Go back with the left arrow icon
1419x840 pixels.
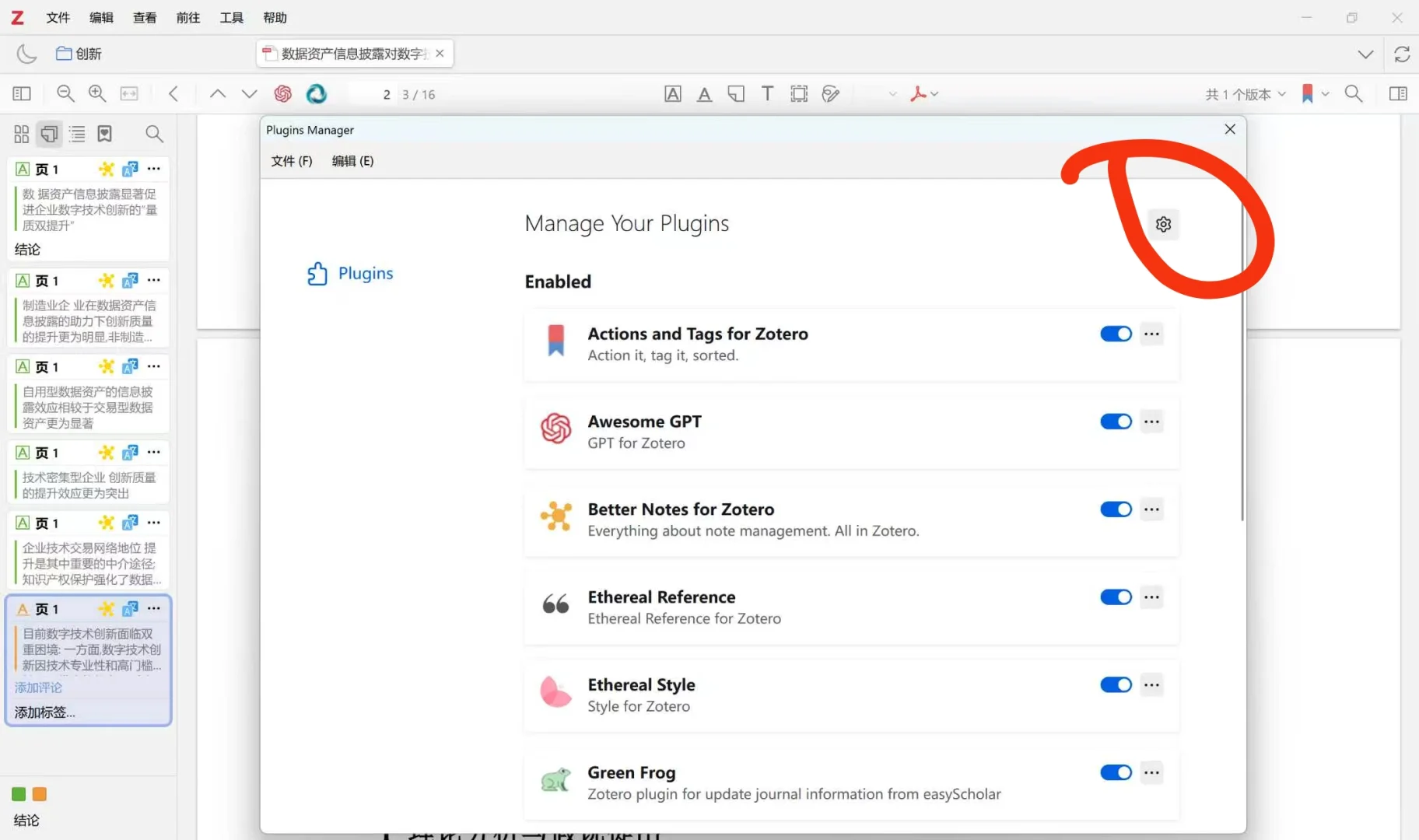(173, 94)
